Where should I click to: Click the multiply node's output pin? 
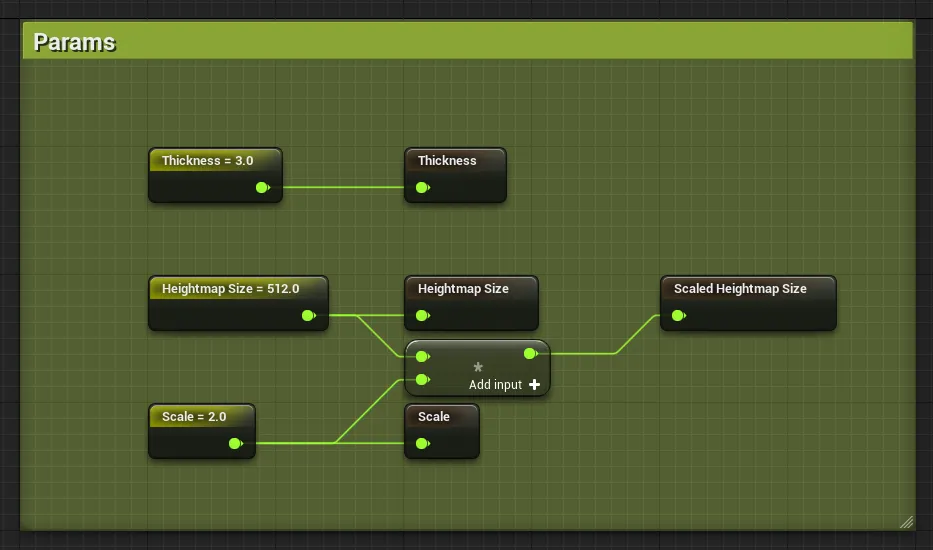(x=530, y=353)
